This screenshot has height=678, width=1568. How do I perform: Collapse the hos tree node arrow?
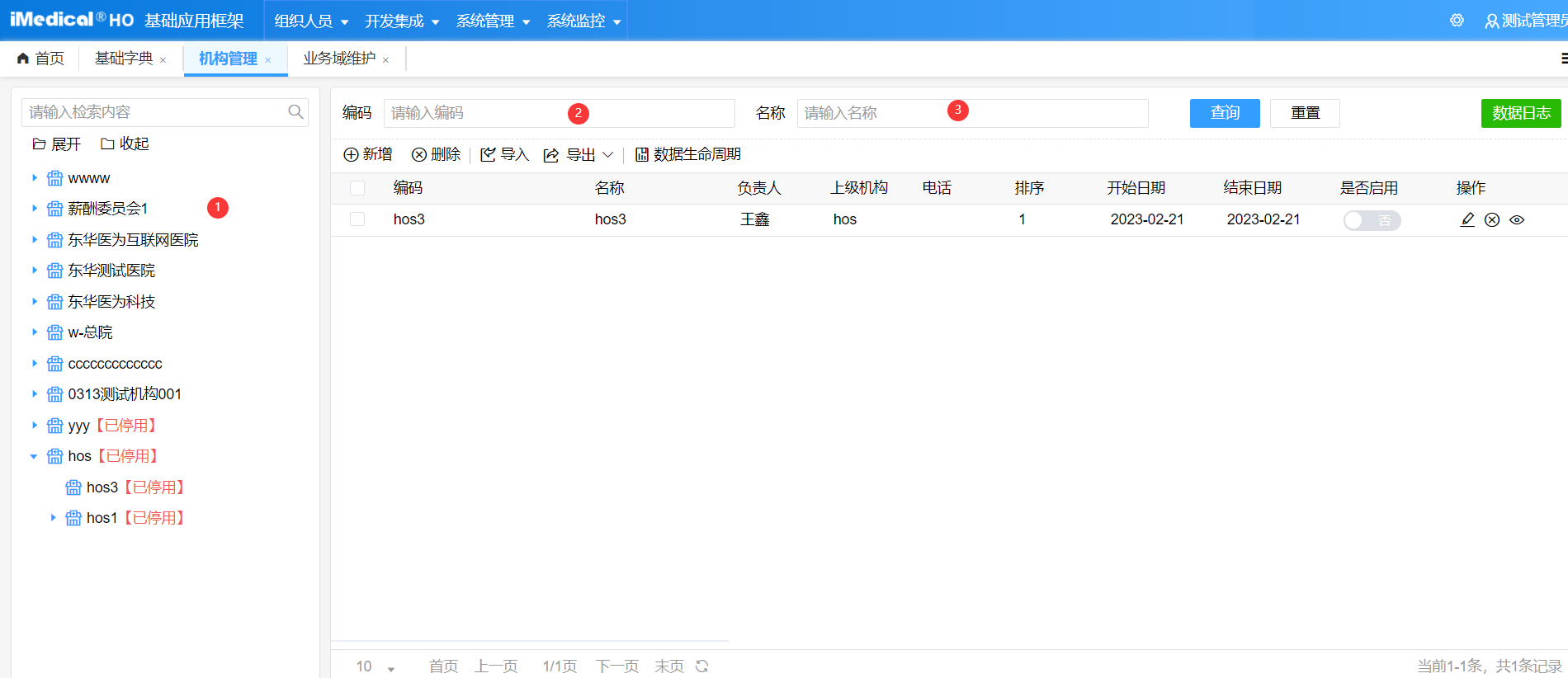(34, 456)
